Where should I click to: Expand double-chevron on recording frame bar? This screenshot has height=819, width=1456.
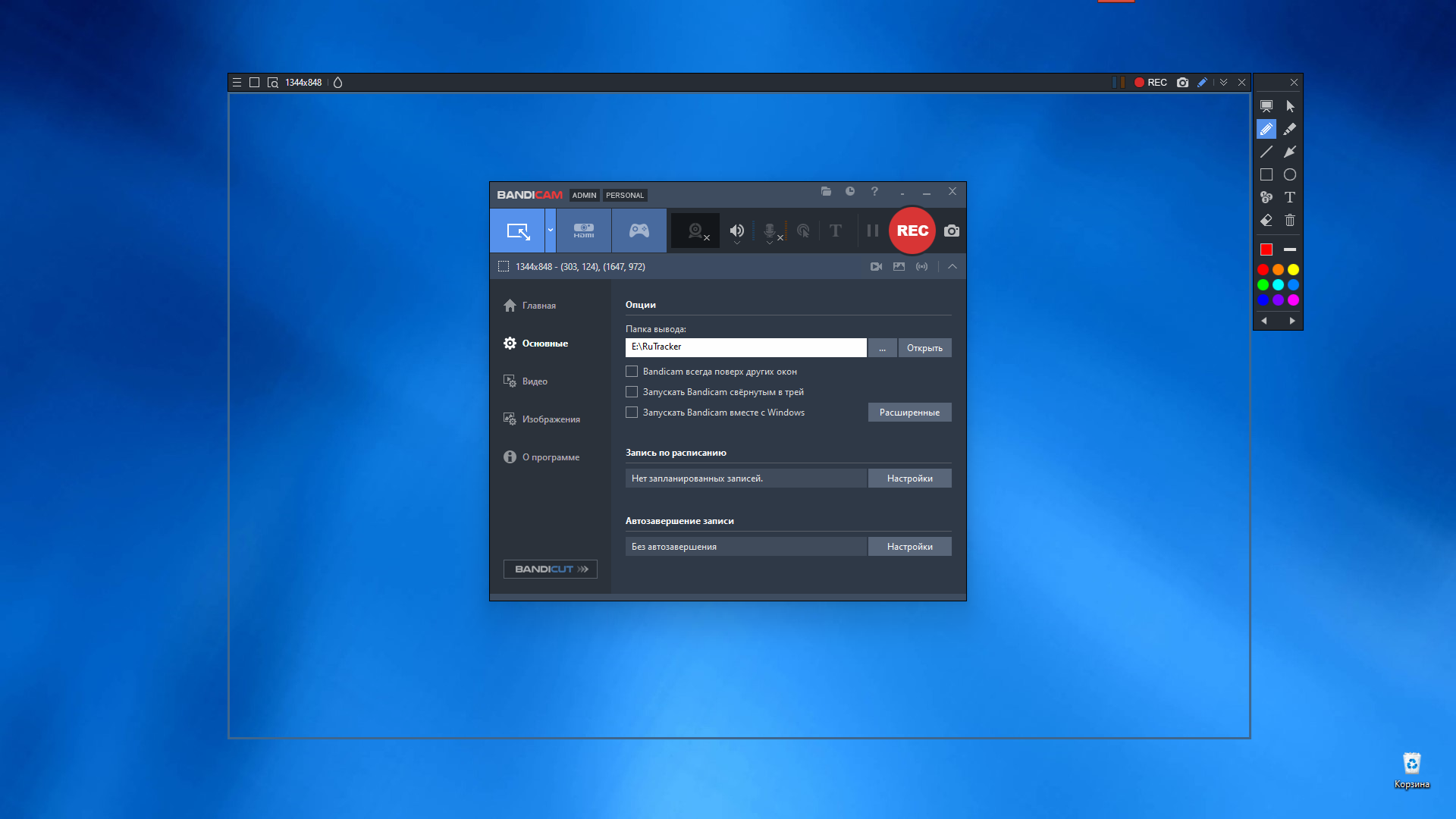[1223, 82]
